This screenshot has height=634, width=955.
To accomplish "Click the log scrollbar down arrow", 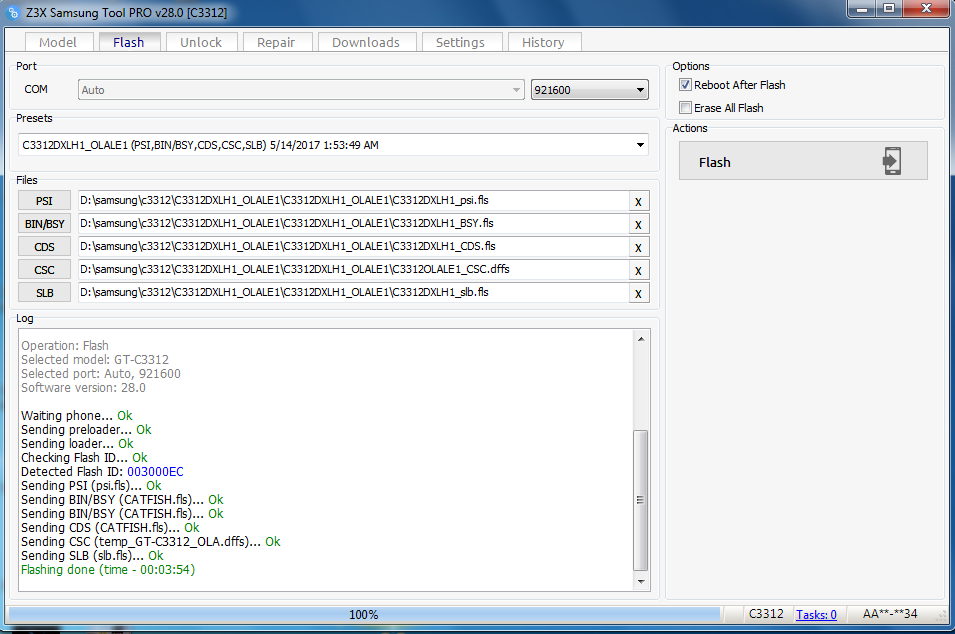I will (641, 582).
